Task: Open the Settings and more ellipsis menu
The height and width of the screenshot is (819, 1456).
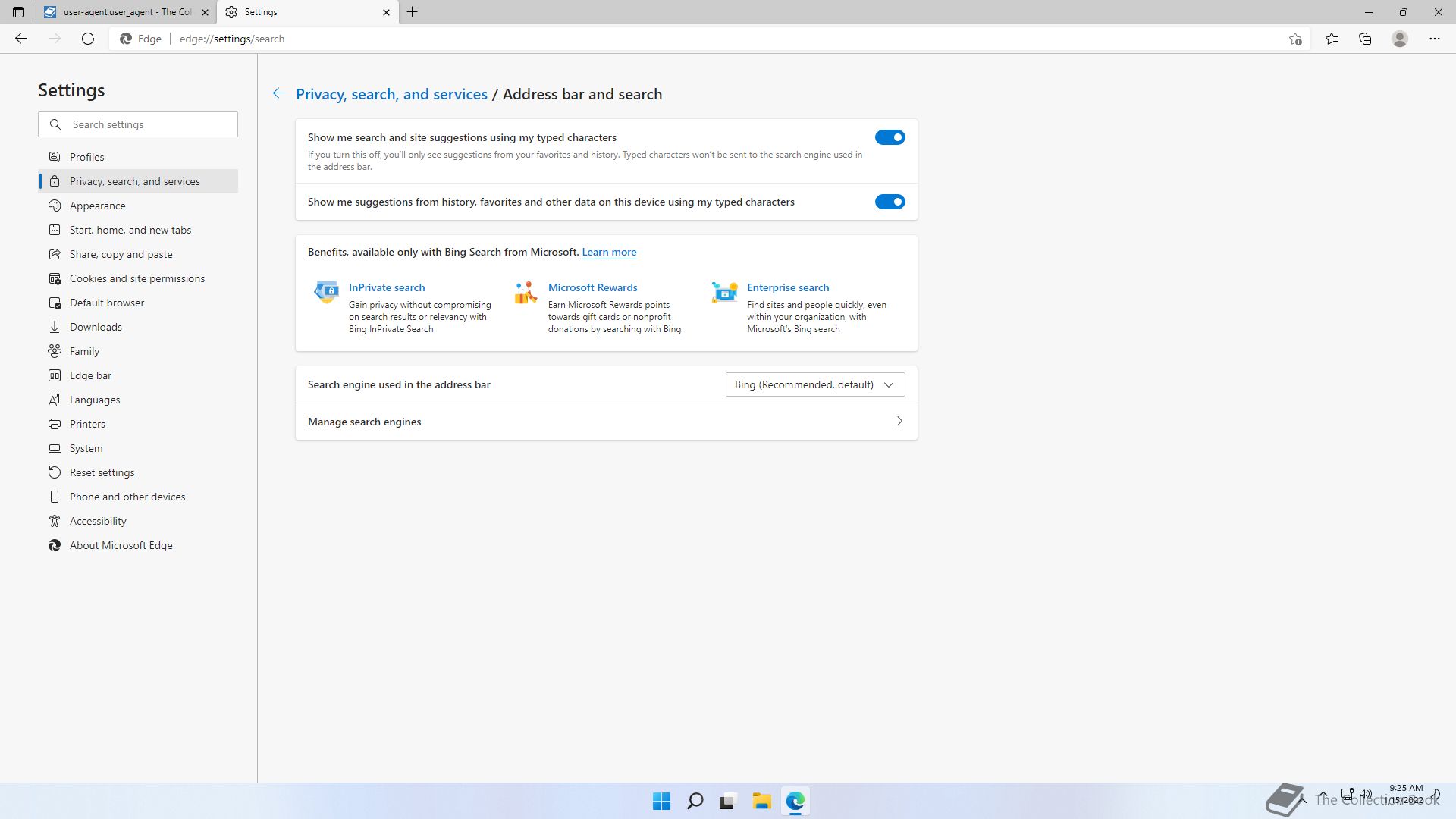Action: coord(1435,39)
